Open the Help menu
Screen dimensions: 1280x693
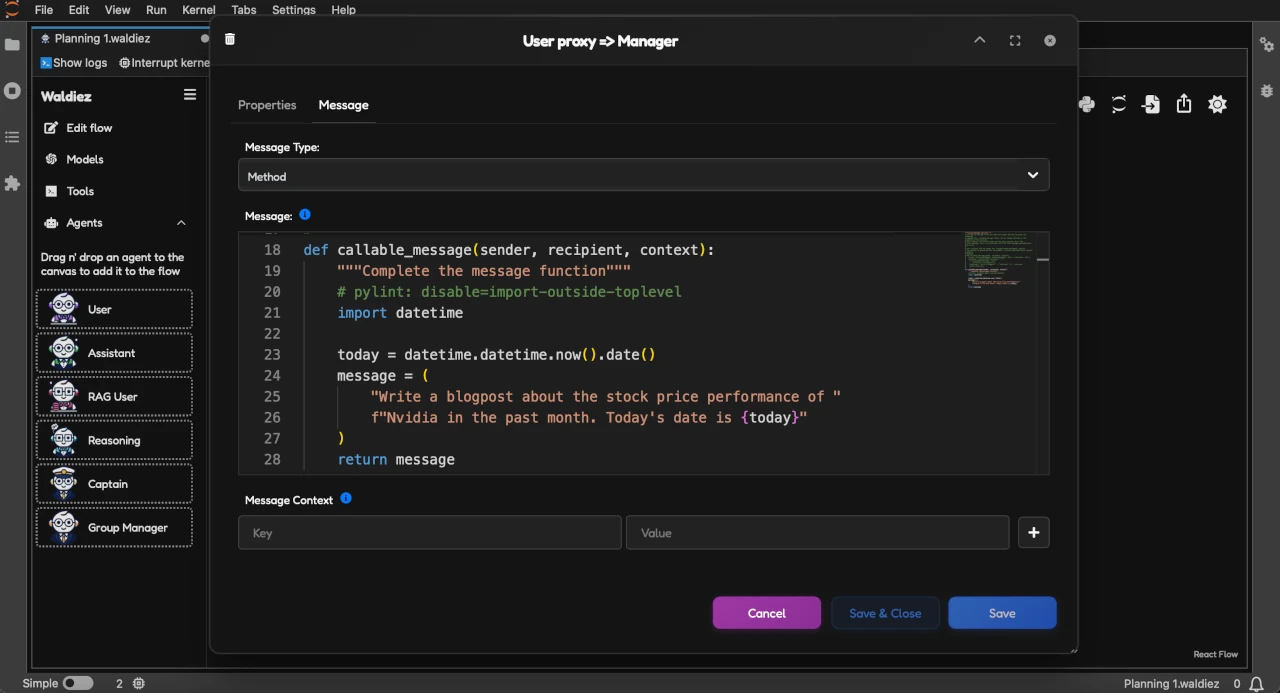point(343,10)
